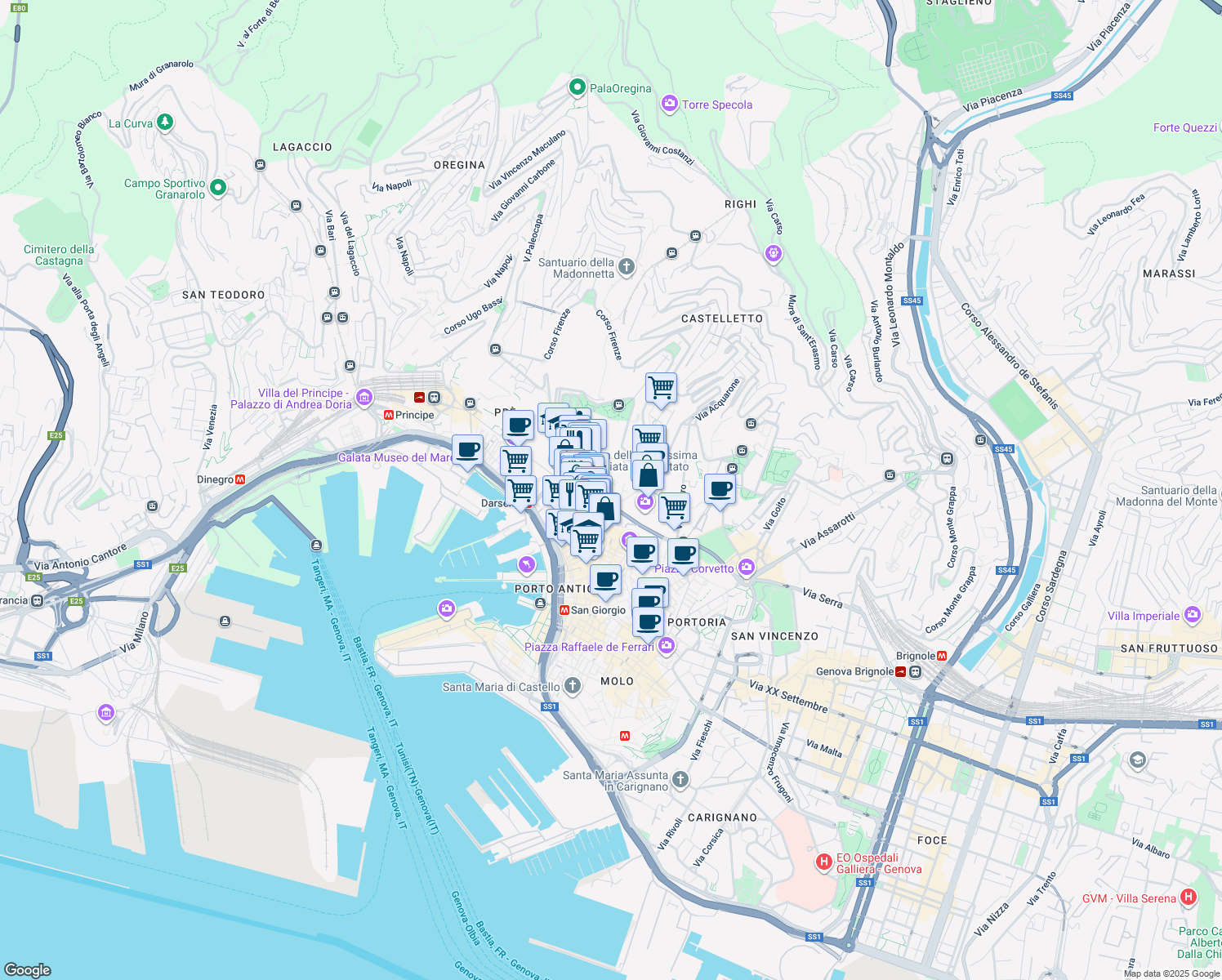Click the Via Piacenza label near SS45
The image size is (1222, 980).
coord(992,100)
